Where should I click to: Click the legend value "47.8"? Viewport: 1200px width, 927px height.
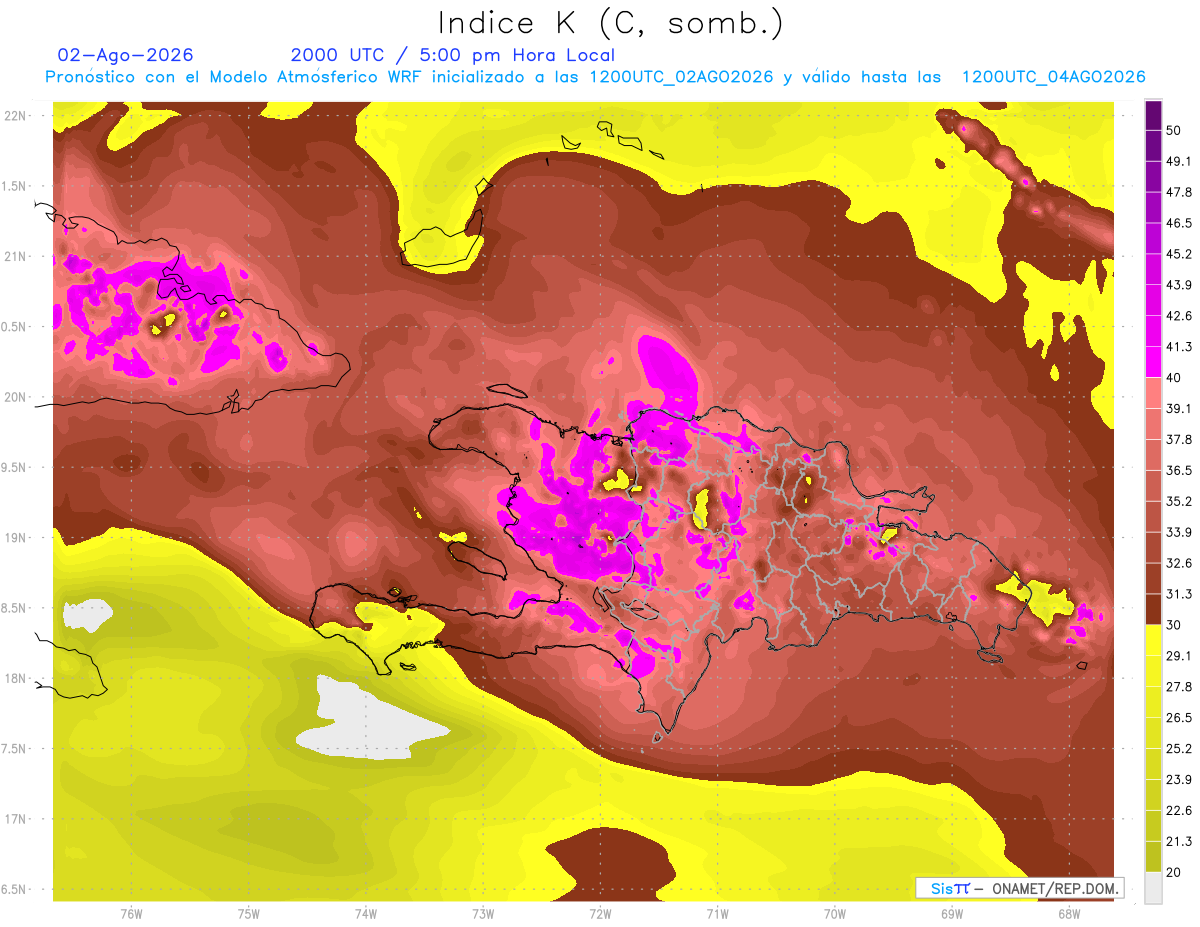[x=1178, y=192]
